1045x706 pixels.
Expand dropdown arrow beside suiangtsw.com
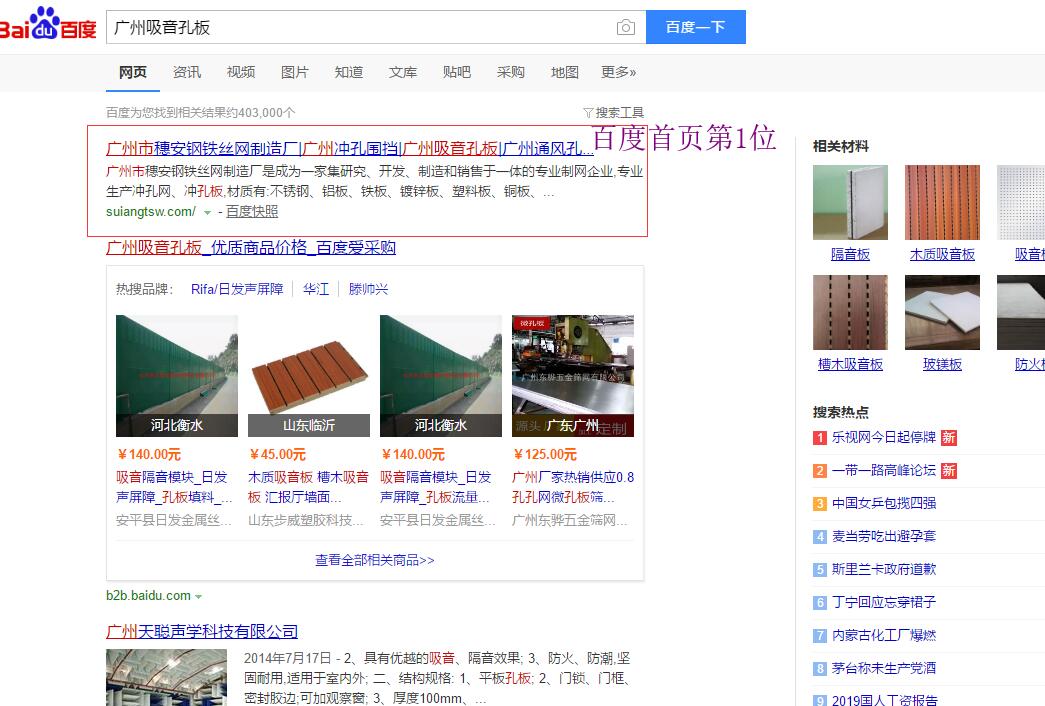point(207,213)
